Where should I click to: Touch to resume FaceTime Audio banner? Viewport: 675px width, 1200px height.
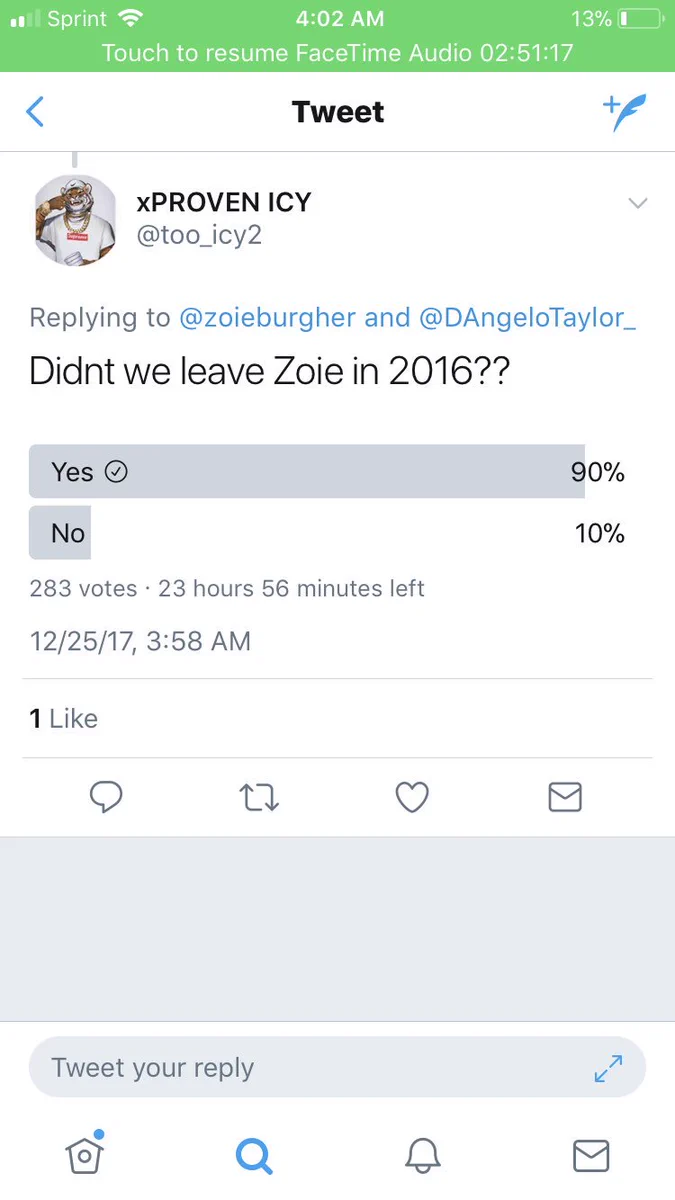click(x=337, y=52)
